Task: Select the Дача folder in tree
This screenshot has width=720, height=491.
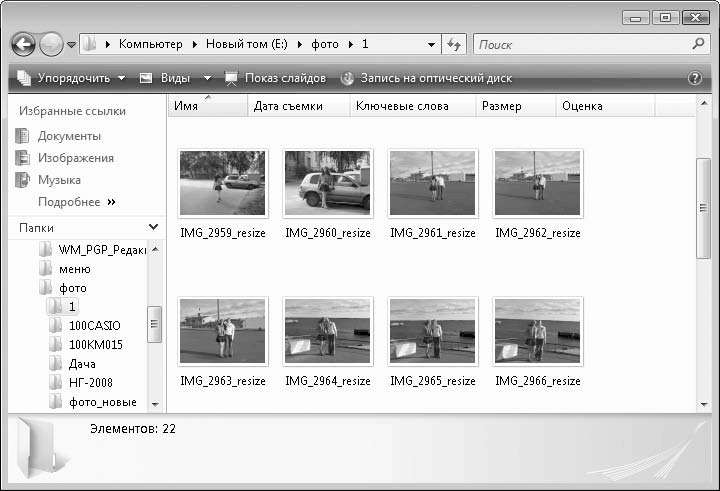Action: point(82,364)
